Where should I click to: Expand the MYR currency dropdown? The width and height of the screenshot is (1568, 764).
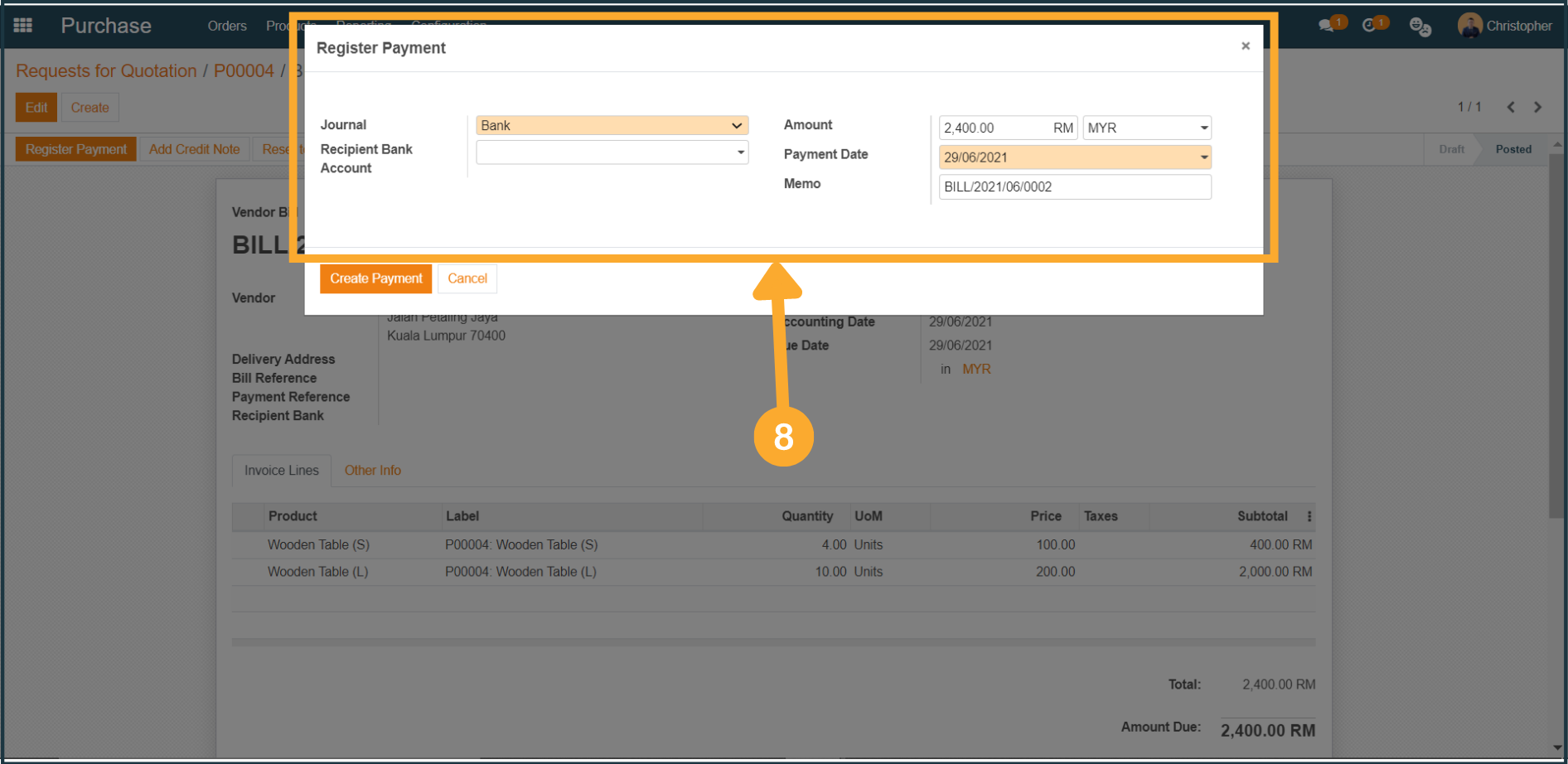[1147, 128]
